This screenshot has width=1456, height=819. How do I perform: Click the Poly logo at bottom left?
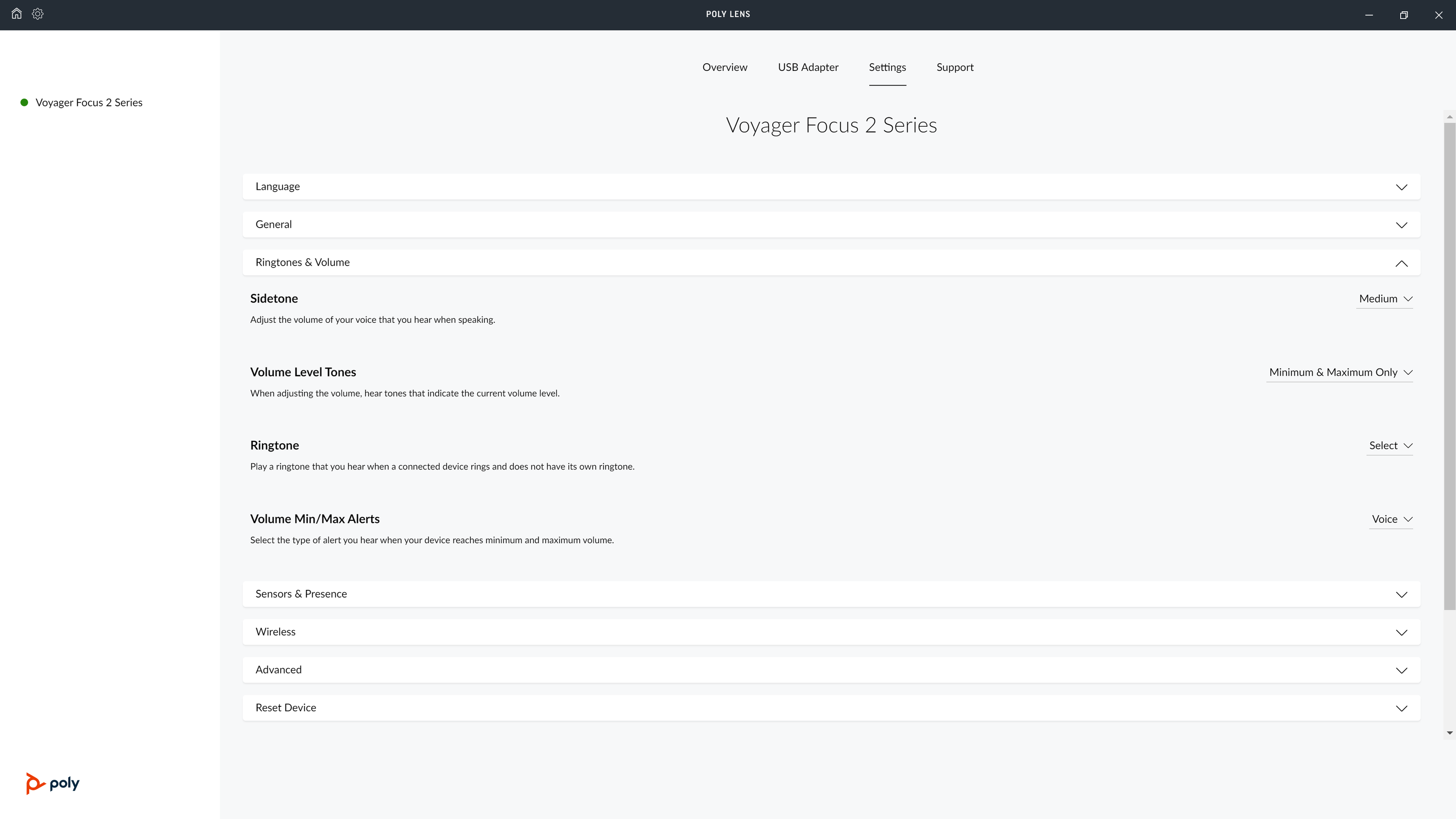(52, 783)
